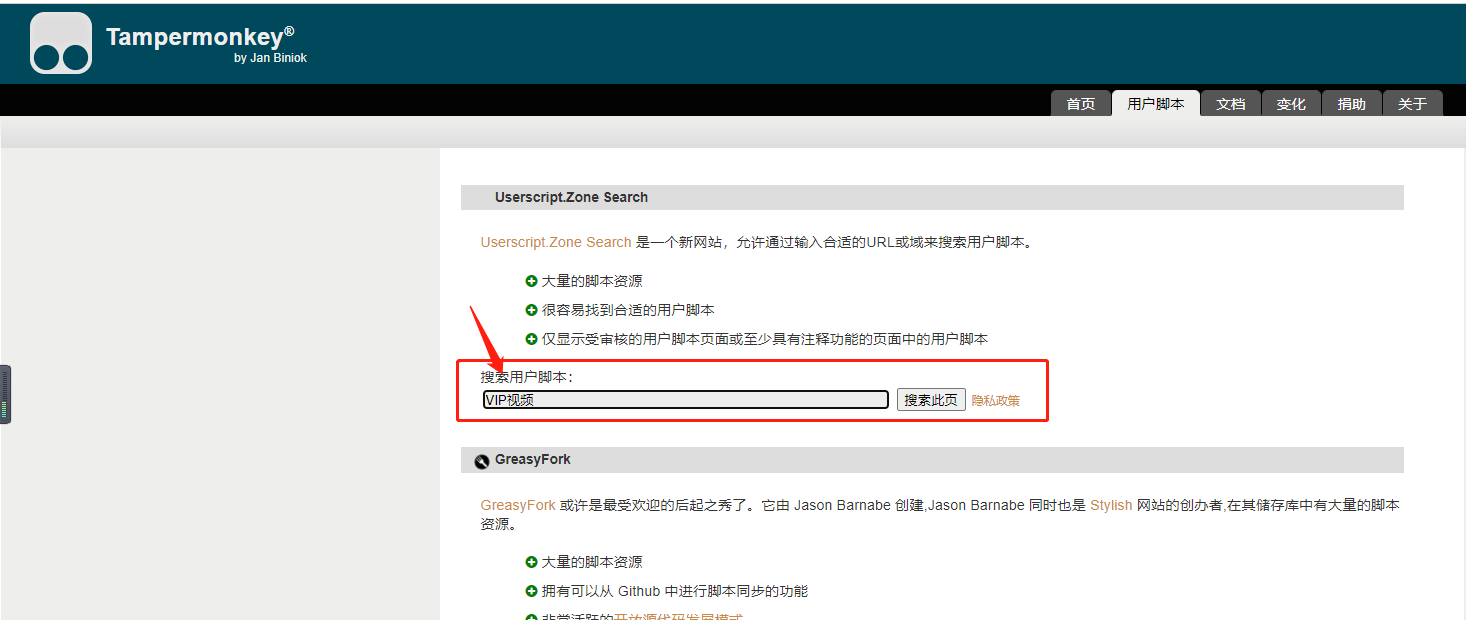The width and height of the screenshot is (1466, 620).
Task: Click the 搜索此页 button
Action: pyautogui.click(x=931, y=400)
